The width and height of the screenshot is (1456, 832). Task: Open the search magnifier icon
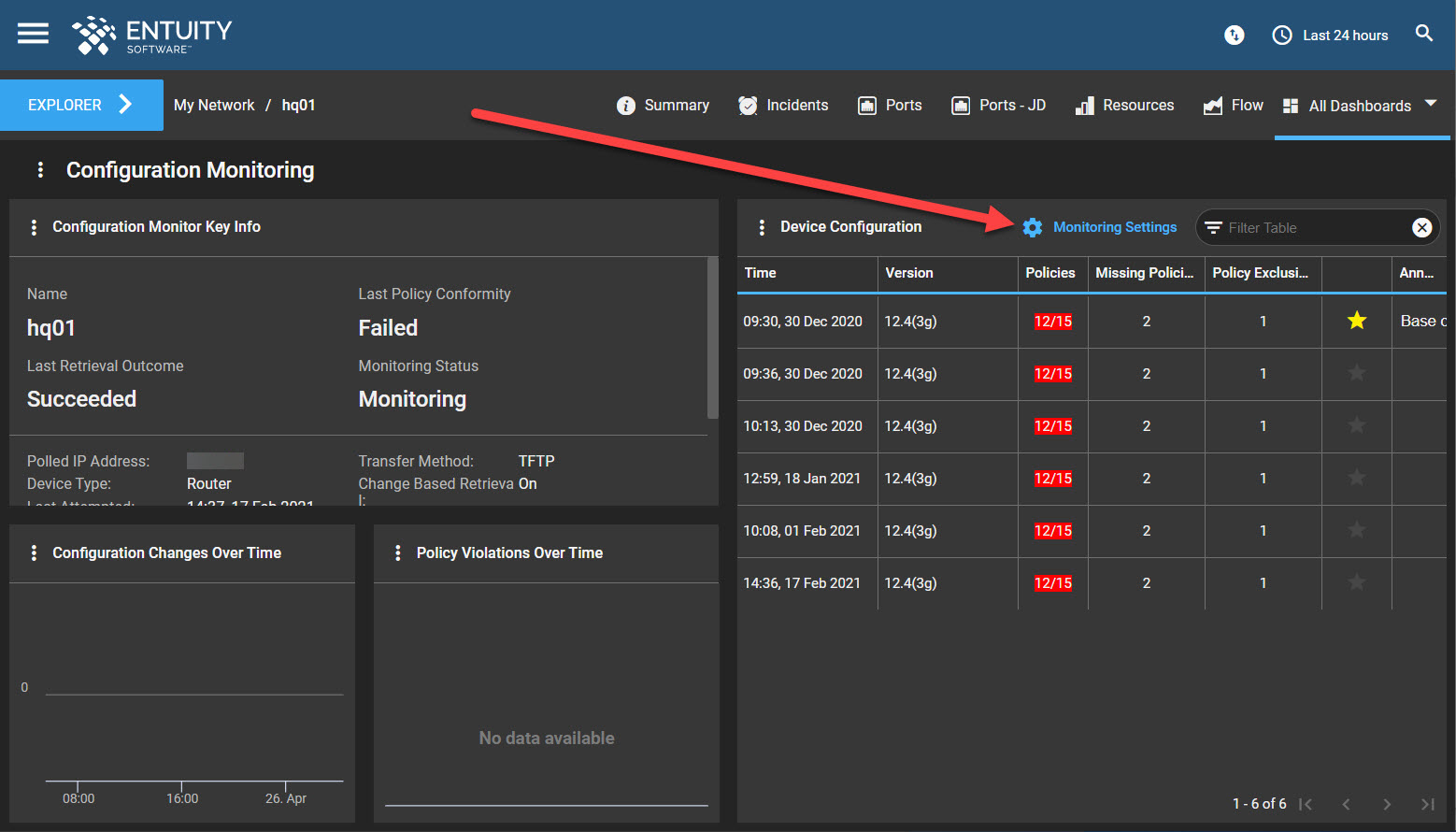(1424, 34)
